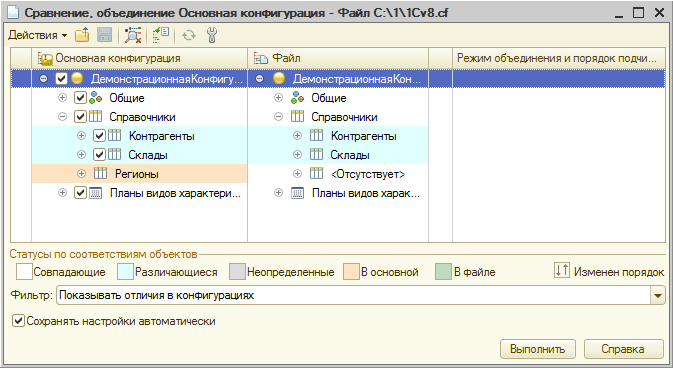Click the comparison report toolbar icon
This screenshot has width=673, height=368.
161,35
